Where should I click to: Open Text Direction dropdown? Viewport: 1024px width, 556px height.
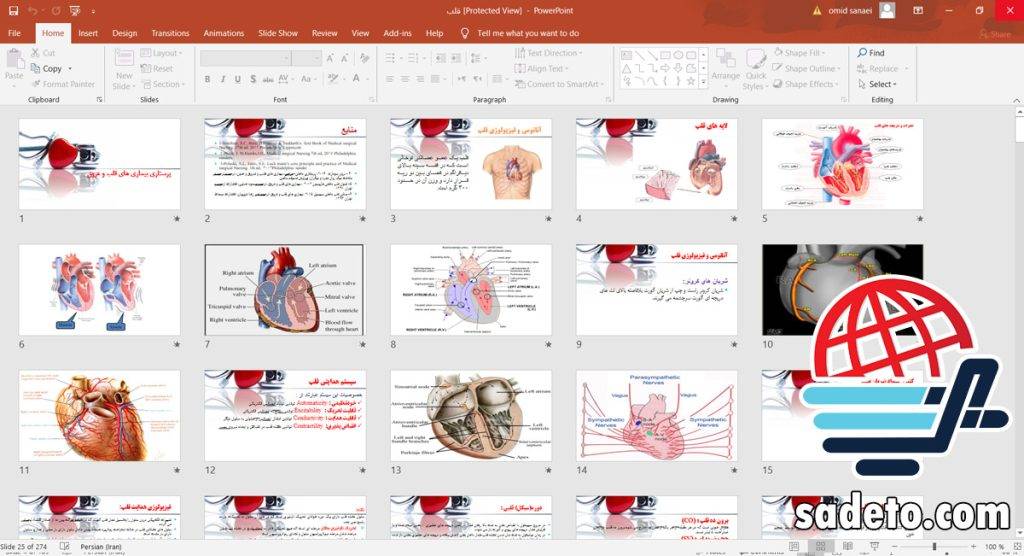548,53
